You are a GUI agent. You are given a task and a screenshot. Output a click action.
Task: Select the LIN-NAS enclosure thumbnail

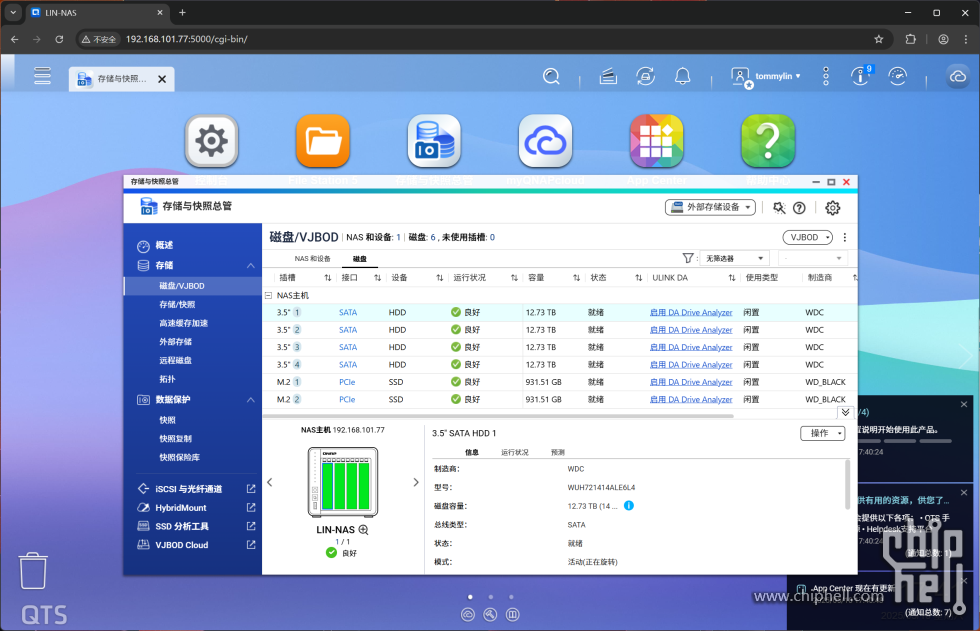click(x=343, y=482)
